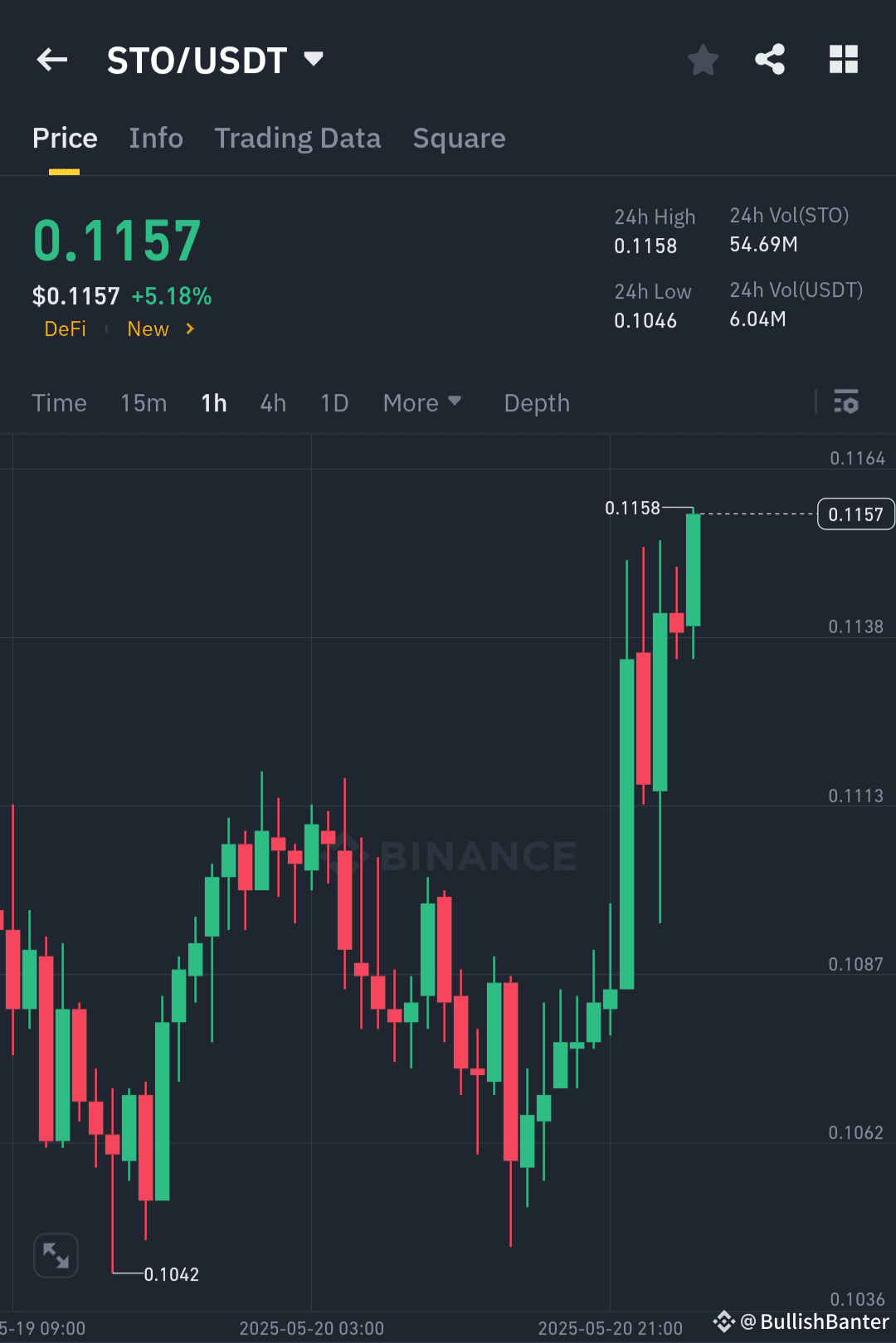Select the Time interval option
The image size is (896, 1343).
point(59,402)
